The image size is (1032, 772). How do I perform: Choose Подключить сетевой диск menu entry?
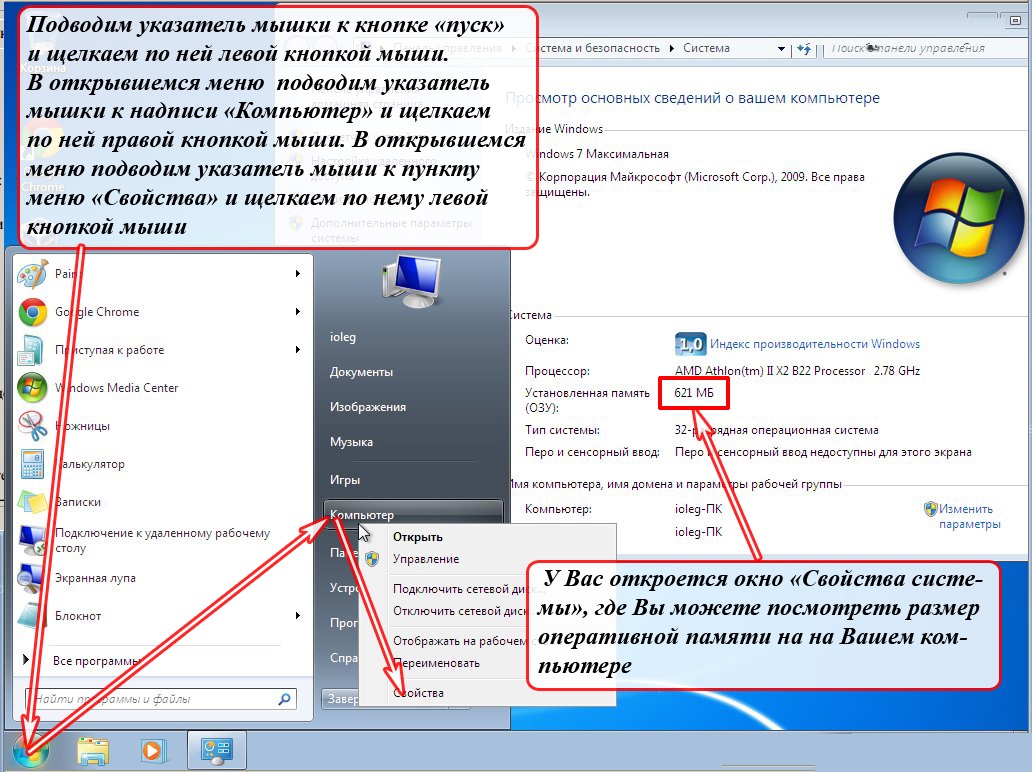tap(469, 589)
